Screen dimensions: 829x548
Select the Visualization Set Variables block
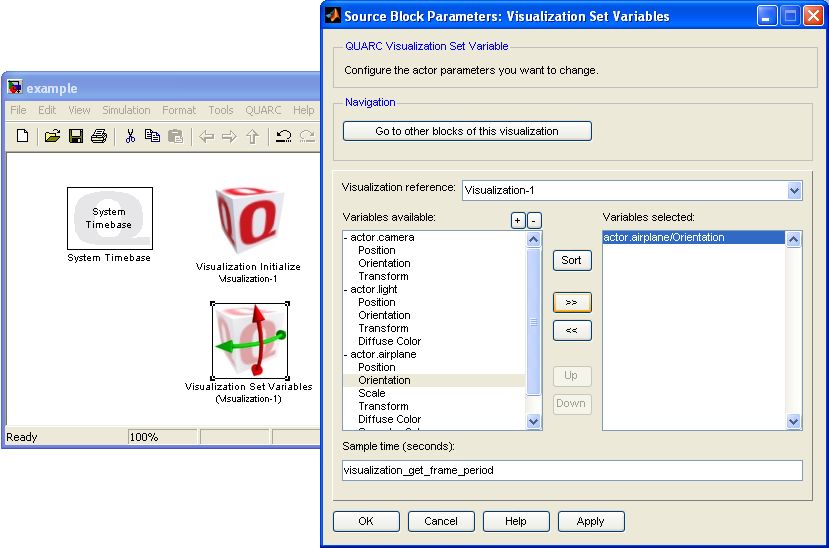point(250,341)
